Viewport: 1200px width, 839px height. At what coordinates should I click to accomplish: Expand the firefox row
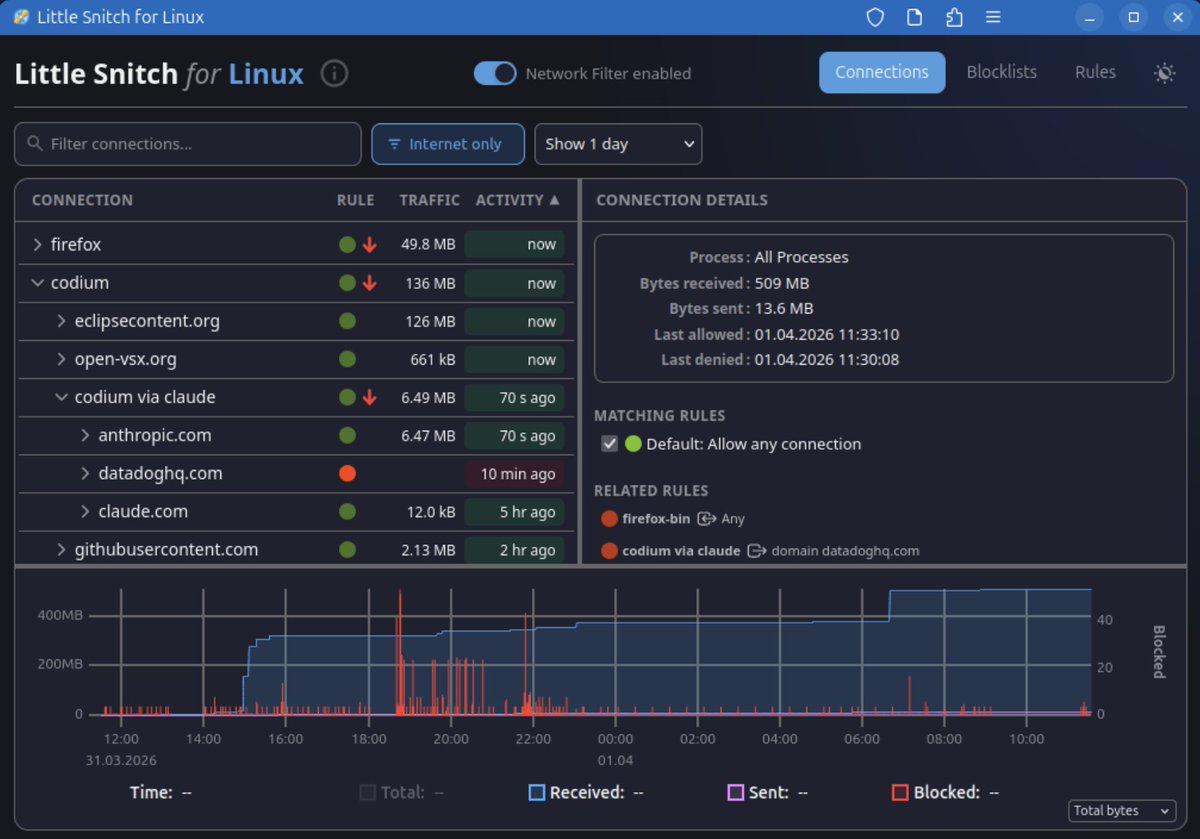(37, 244)
